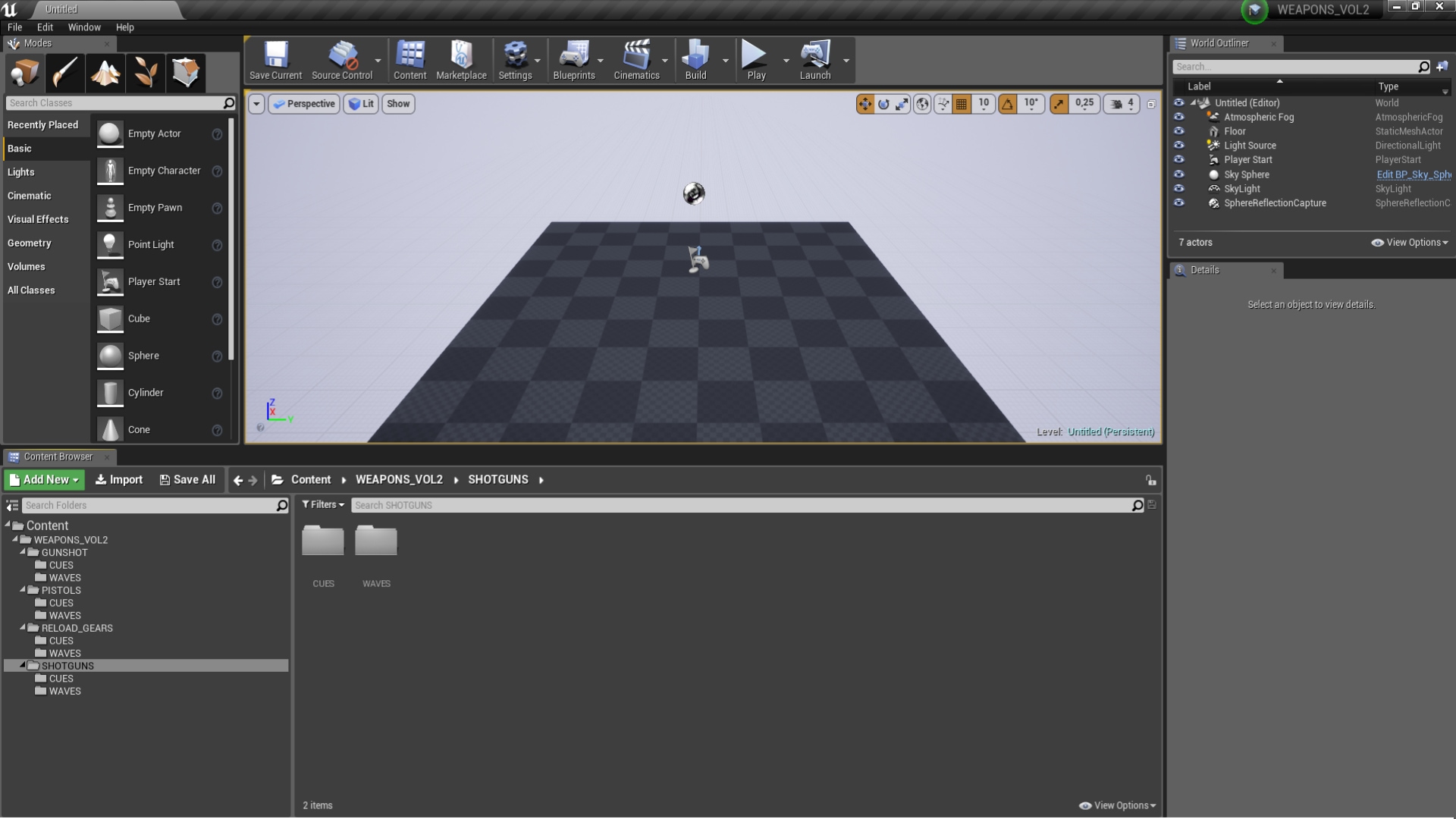The image size is (1456, 819).
Task: Collapse the PISTOLS folder in the tree
Action: pyautogui.click(x=23, y=589)
